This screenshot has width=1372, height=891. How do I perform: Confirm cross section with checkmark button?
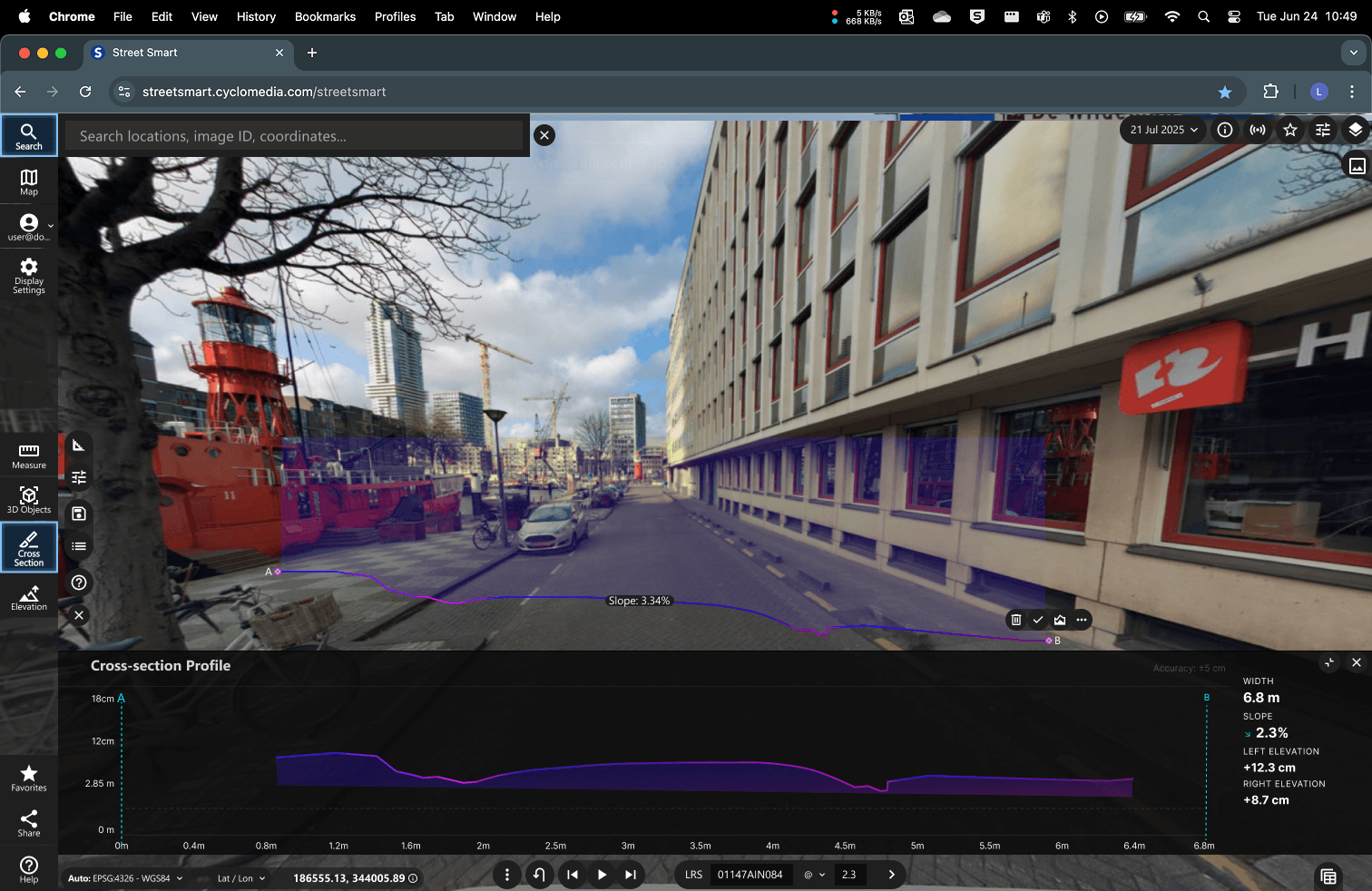[x=1038, y=620]
